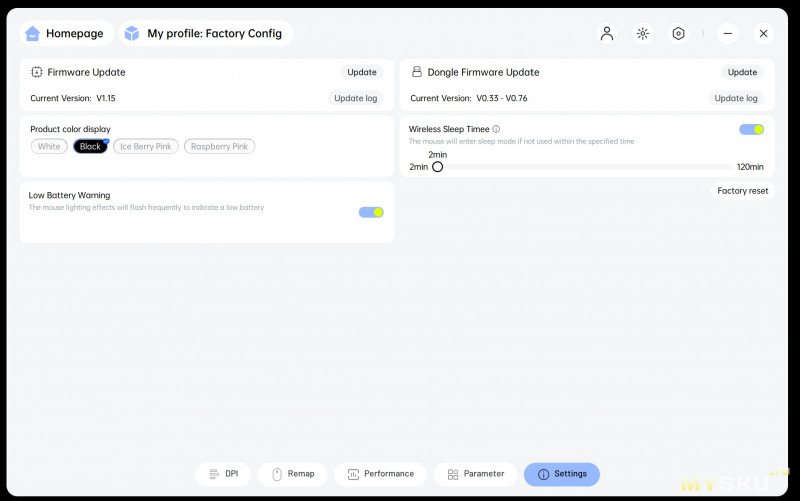Click the Wireless Sleep Time info icon
The width and height of the screenshot is (800, 501).
tap(496, 129)
